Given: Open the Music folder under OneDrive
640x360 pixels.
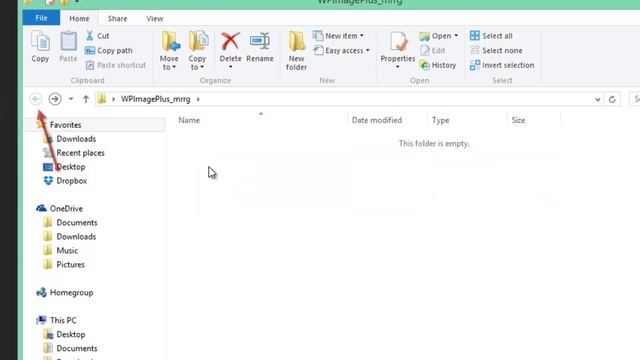Looking at the screenshot, I should pos(67,250).
